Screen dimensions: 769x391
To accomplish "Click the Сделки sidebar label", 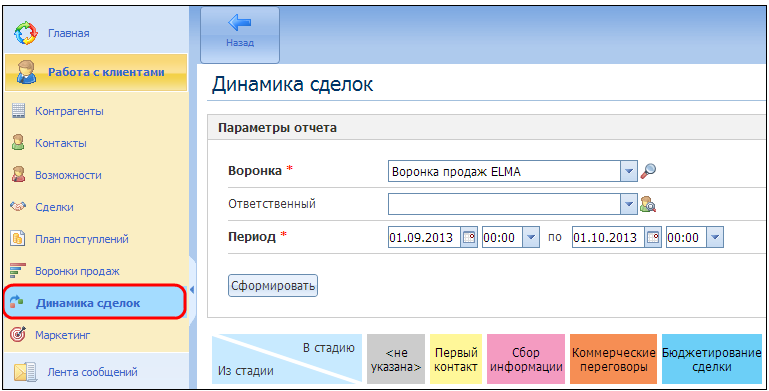I will coord(54,207).
